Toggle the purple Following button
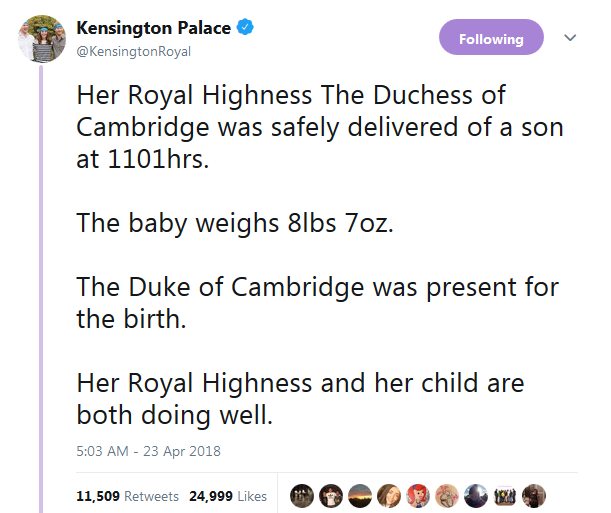611x513 pixels. 491,39
